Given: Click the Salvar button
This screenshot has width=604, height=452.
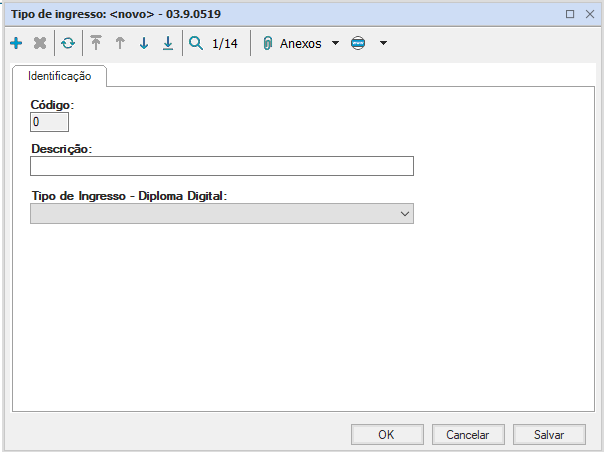Looking at the screenshot, I should click(x=549, y=435).
